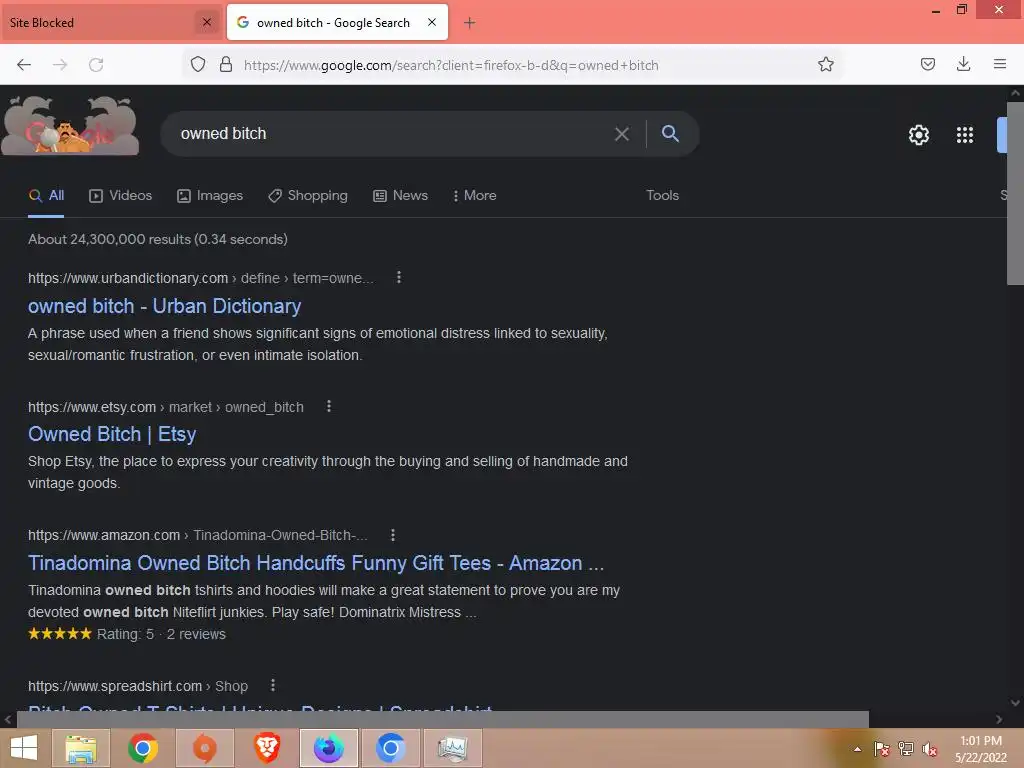Open the Firefox hamburger menu
Viewport: 1024px width, 768px height.
click(999, 64)
